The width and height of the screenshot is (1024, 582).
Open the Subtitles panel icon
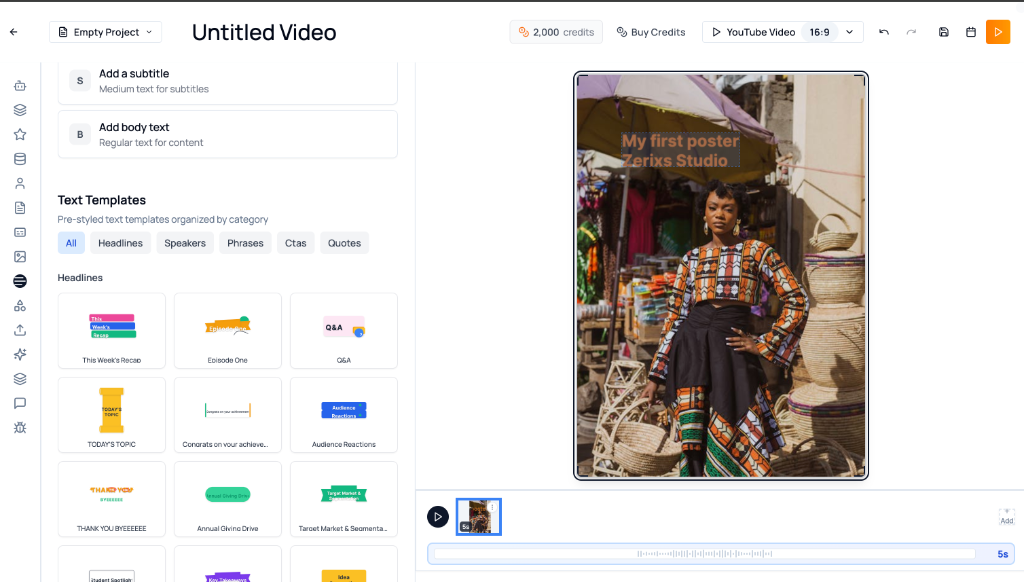click(x=19, y=231)
